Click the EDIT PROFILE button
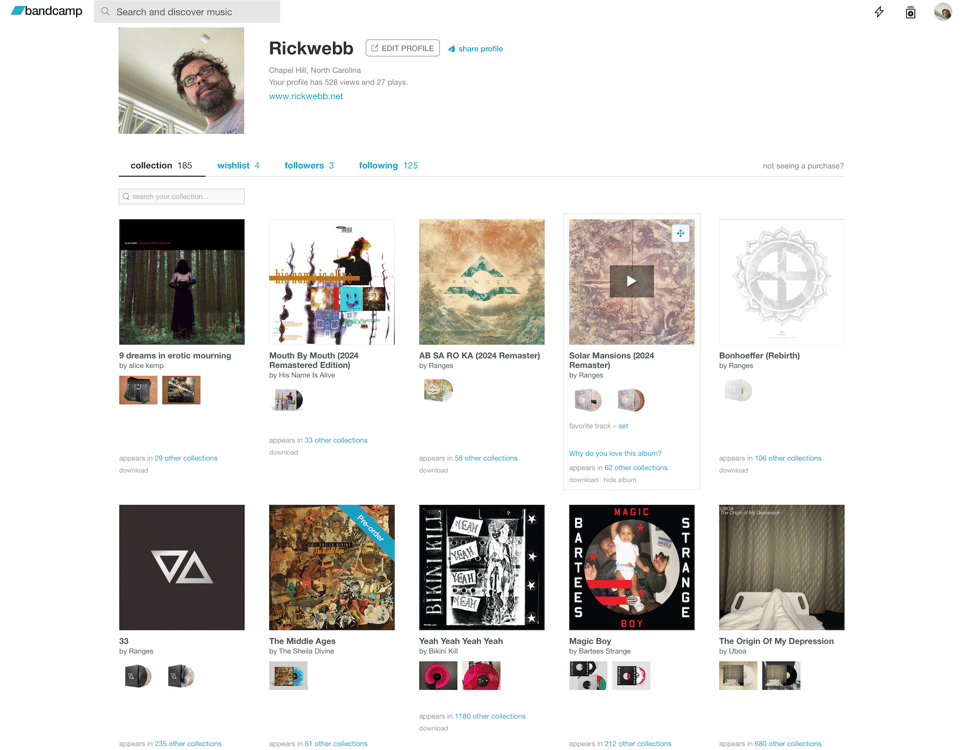 coord(402,48)
